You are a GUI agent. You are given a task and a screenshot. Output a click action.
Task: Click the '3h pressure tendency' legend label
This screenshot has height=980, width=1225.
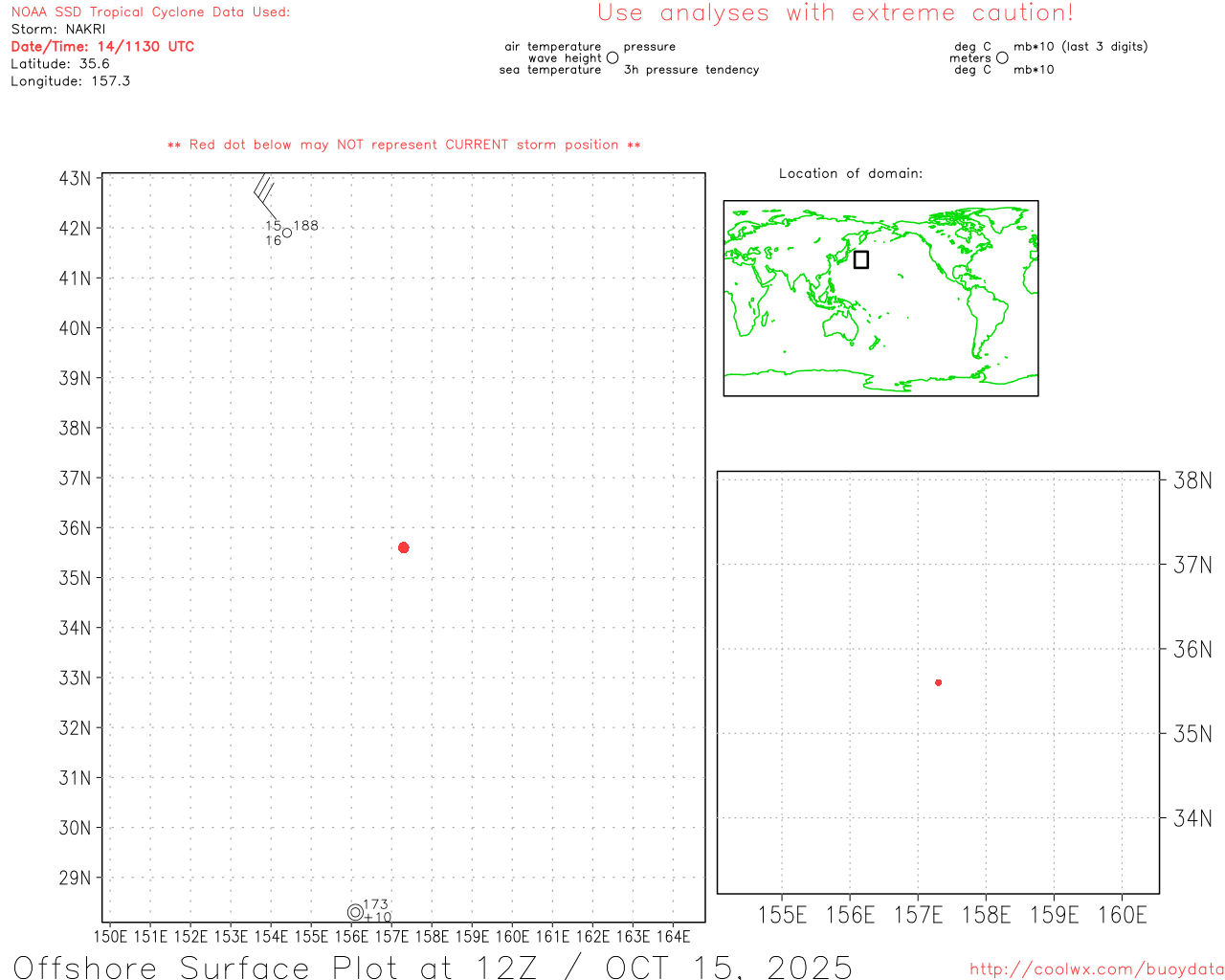click(x=692, y=70)
